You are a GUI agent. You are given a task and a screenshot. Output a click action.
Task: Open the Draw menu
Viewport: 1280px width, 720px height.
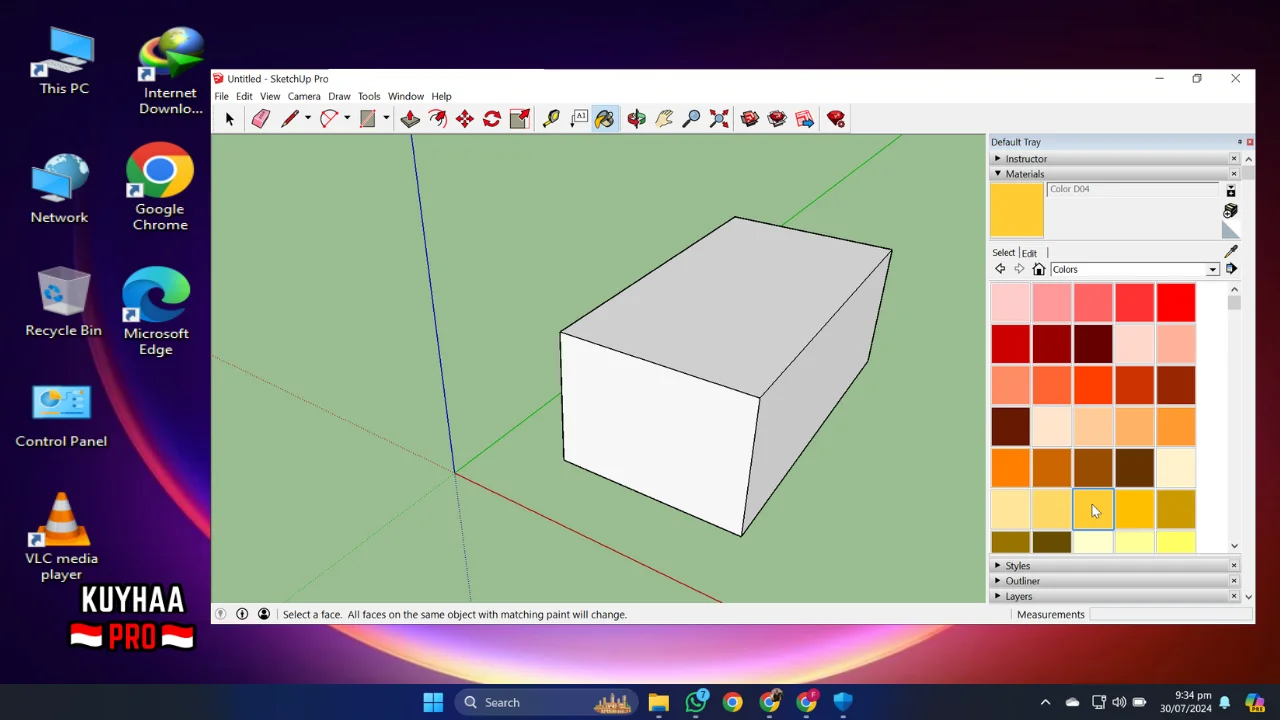tap(339, 96)
